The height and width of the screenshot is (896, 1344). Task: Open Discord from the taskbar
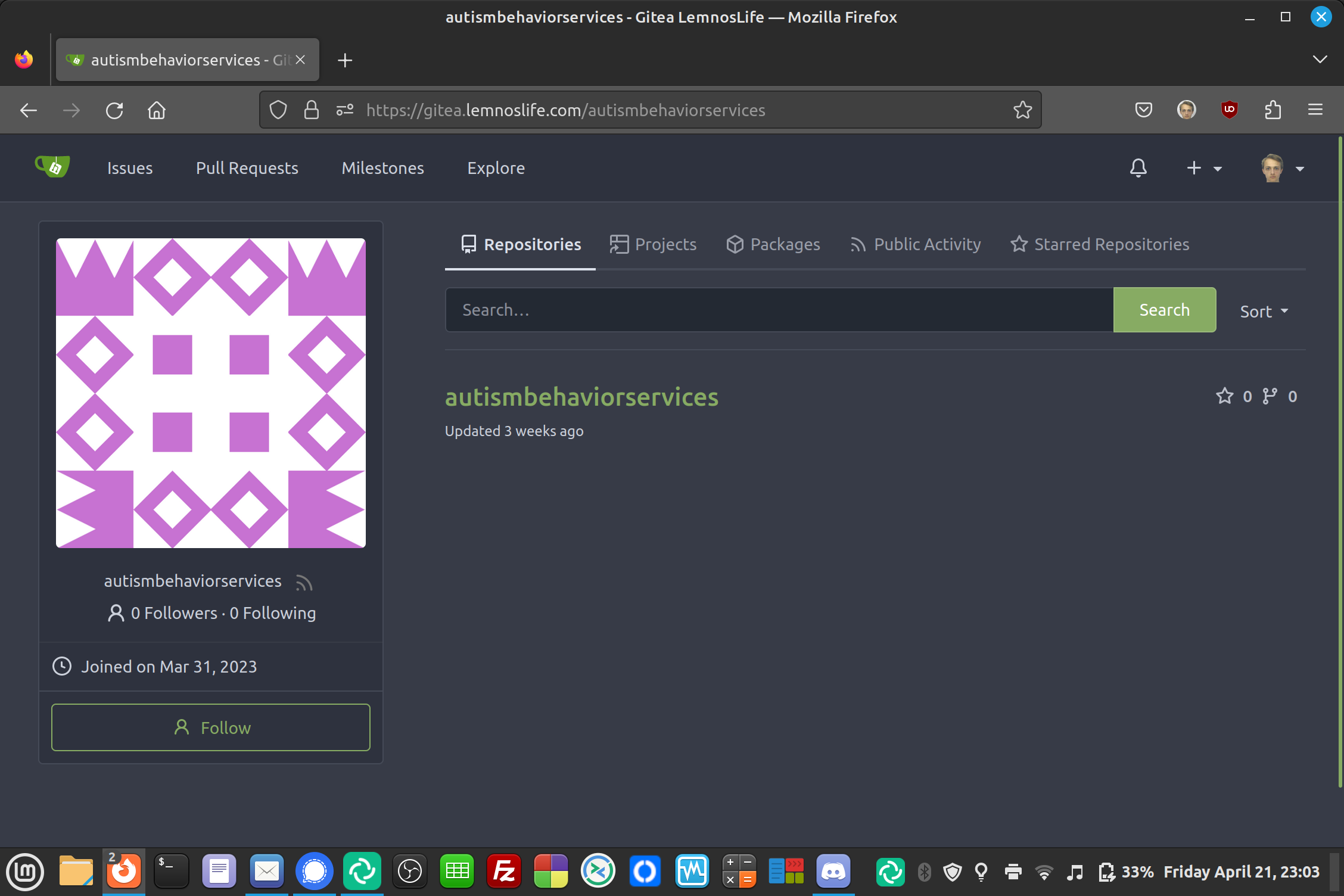833,872
